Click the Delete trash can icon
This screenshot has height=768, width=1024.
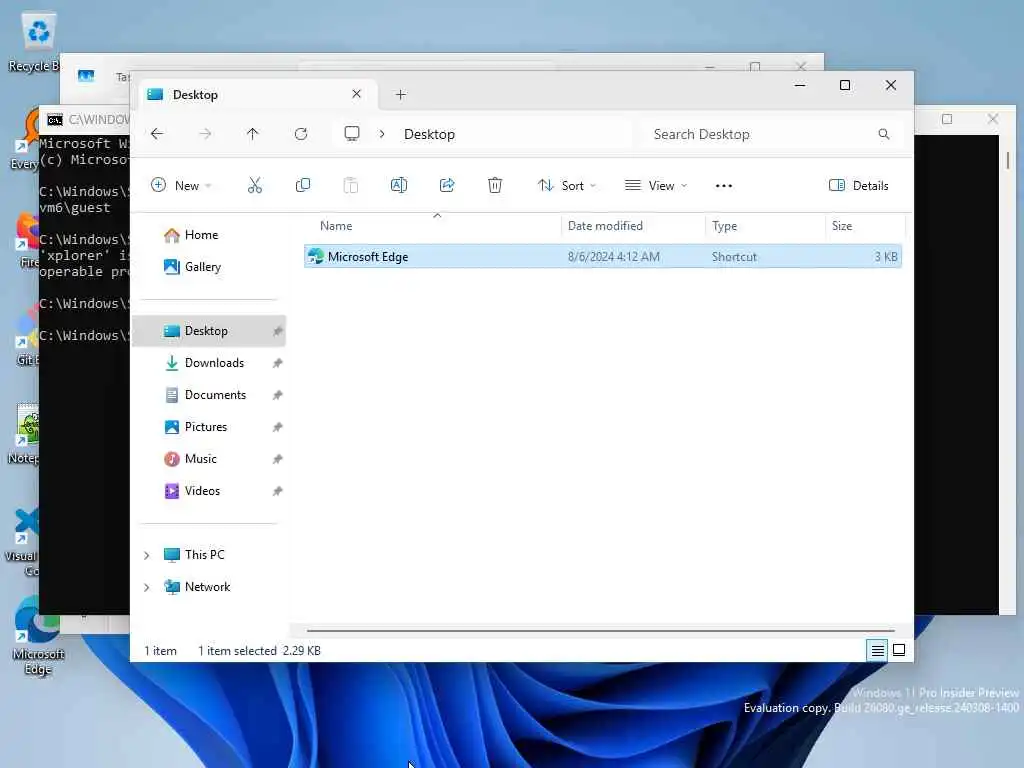tap(495, 185)
